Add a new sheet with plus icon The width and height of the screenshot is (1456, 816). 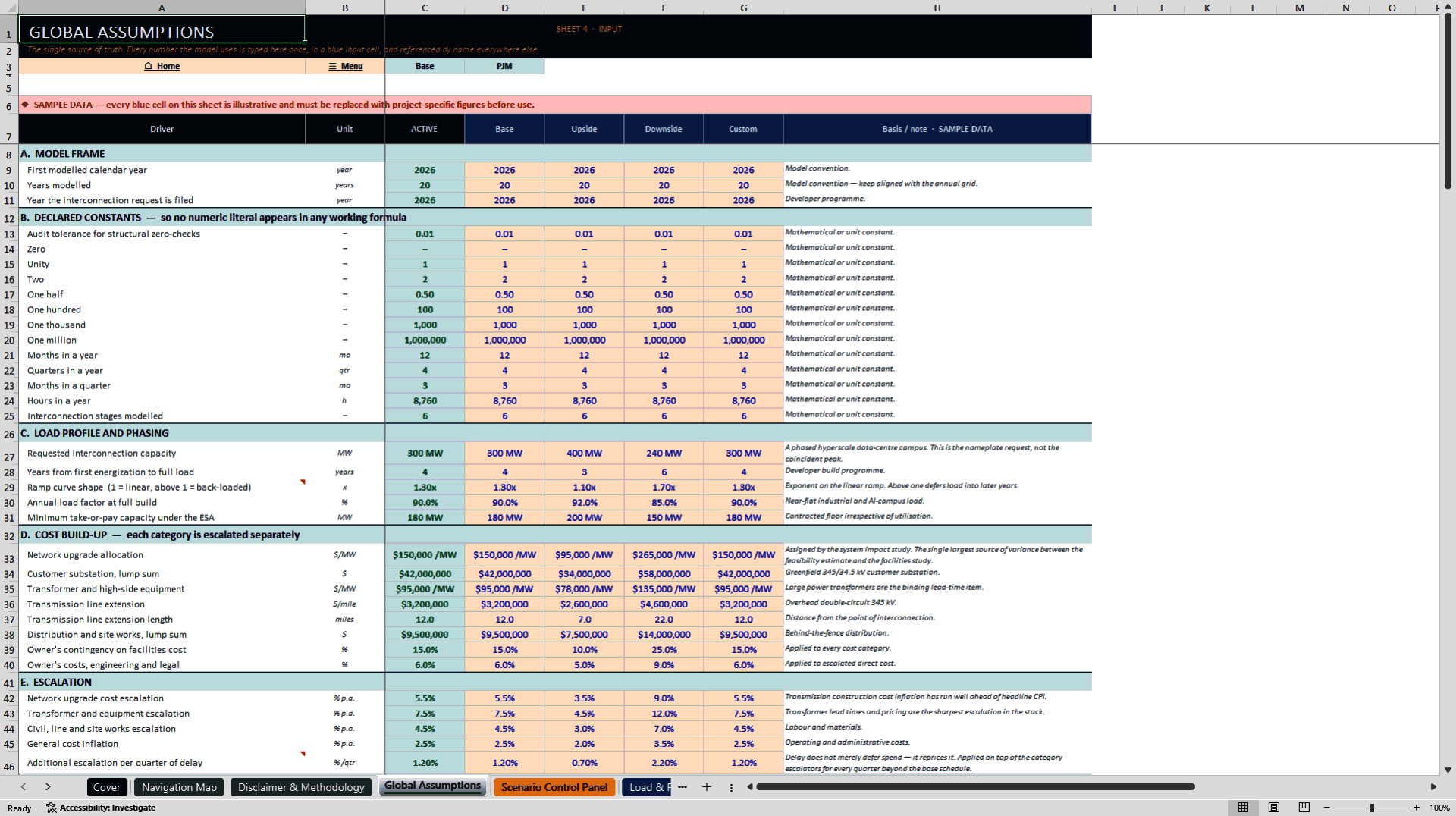707,787
